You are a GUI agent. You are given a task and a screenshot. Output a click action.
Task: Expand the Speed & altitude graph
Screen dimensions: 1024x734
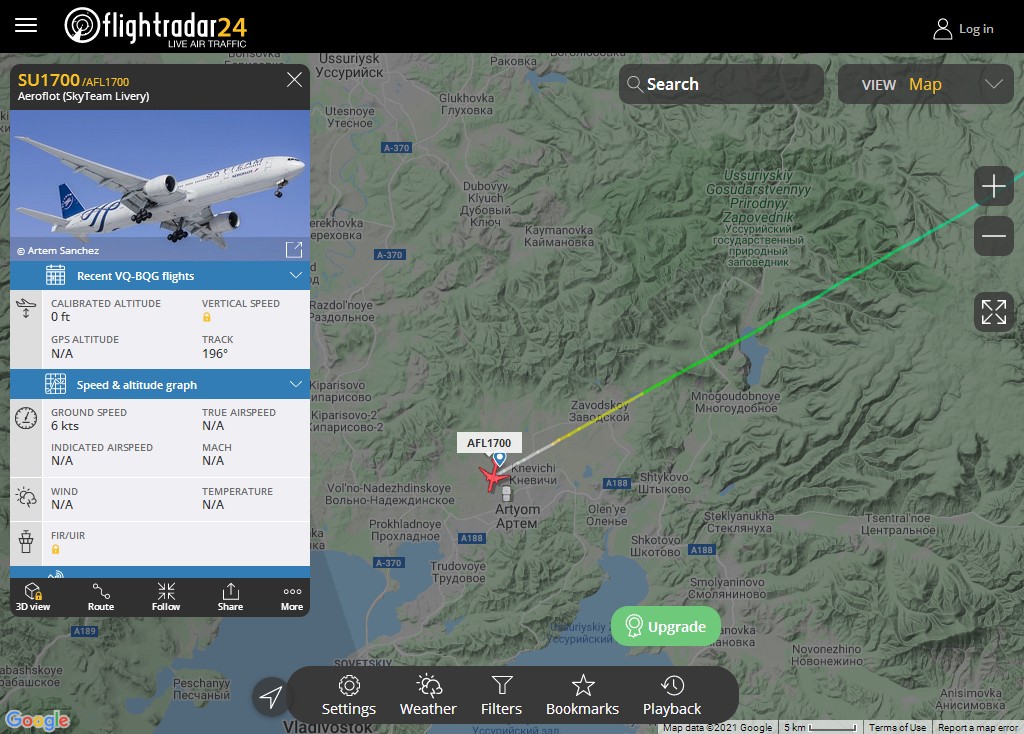click(x=160, y=385)
